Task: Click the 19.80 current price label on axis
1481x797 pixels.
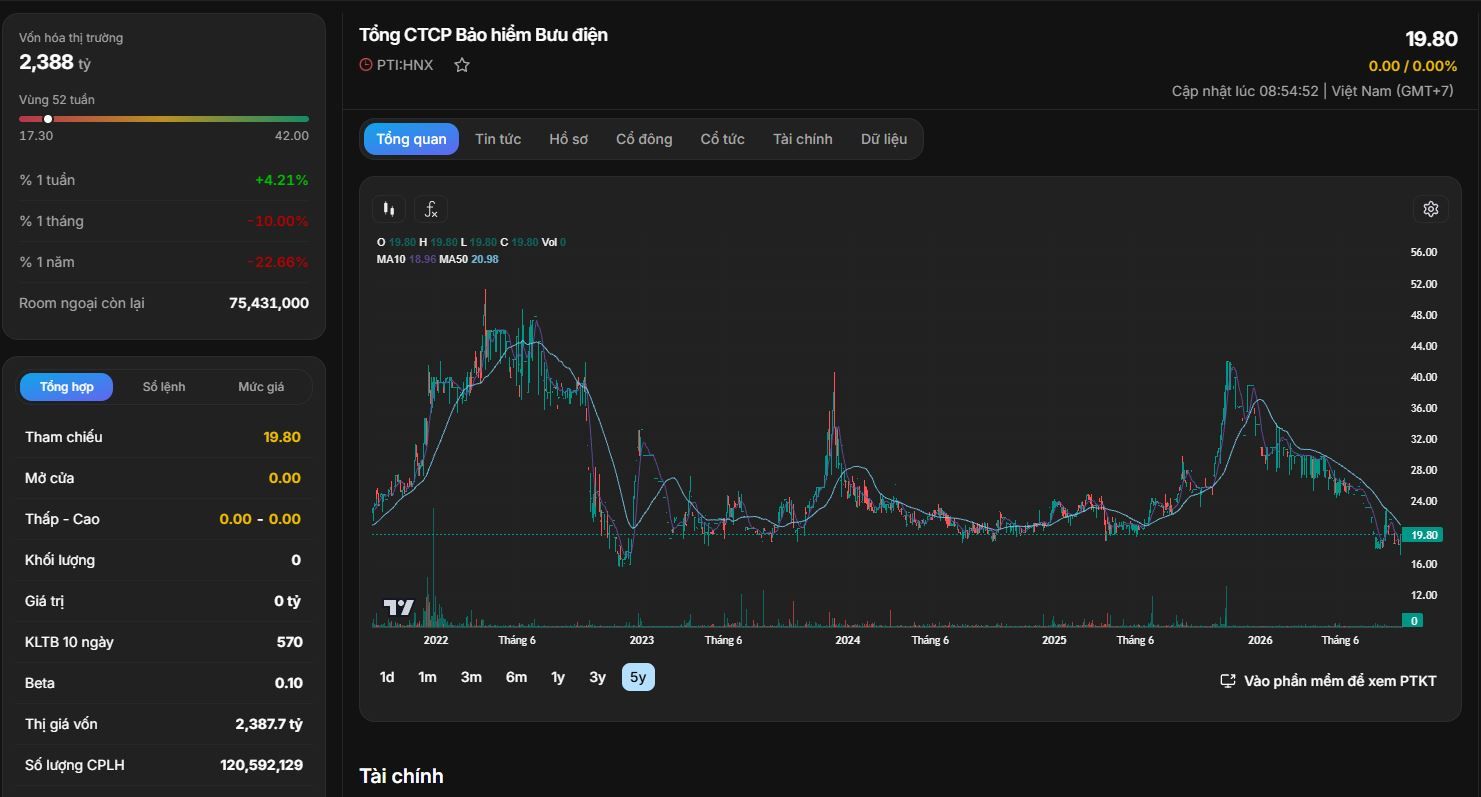Action: point(1424,535)
